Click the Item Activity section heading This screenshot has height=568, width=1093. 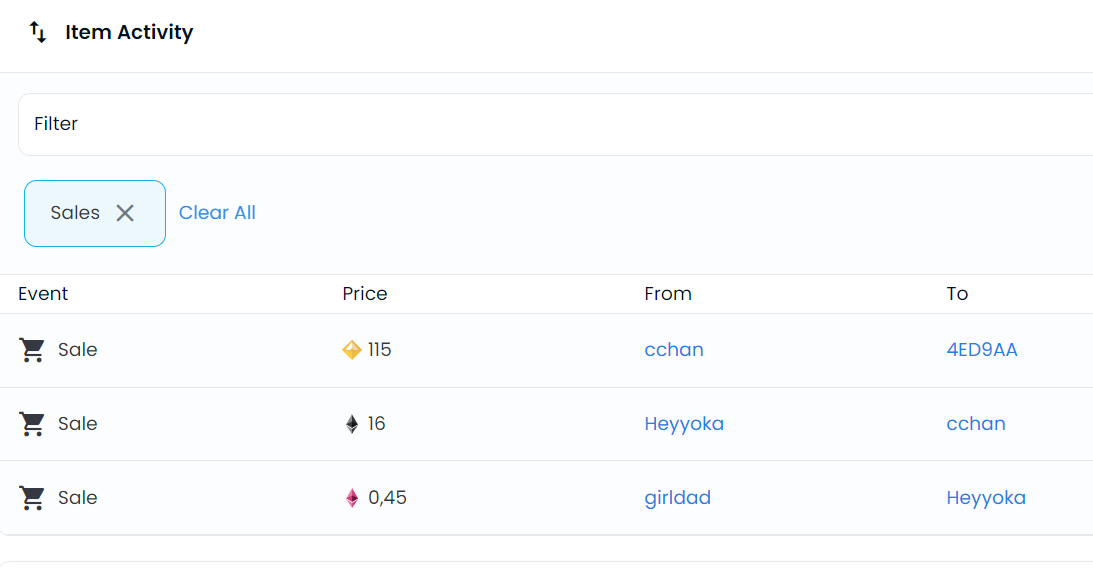[129, 32]
